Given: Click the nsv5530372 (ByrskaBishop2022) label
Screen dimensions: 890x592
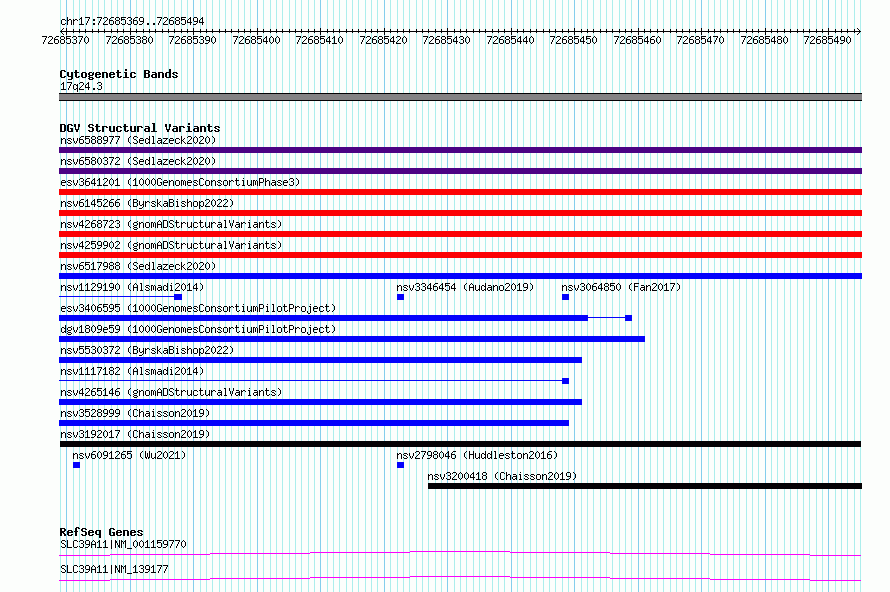Looking at the screenshot, I should point(147,350).
